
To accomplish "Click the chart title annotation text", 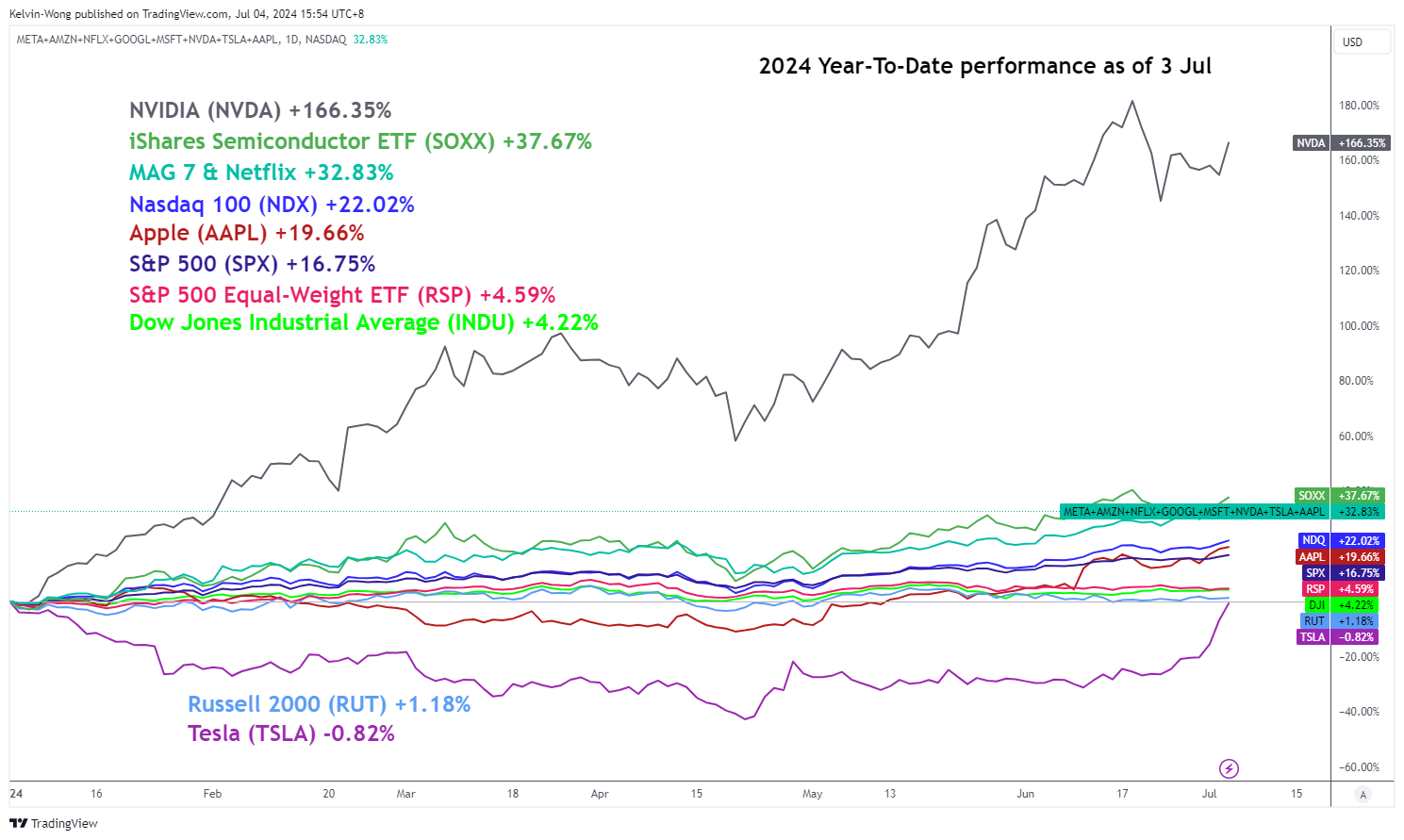I will [x=984, y=66].
